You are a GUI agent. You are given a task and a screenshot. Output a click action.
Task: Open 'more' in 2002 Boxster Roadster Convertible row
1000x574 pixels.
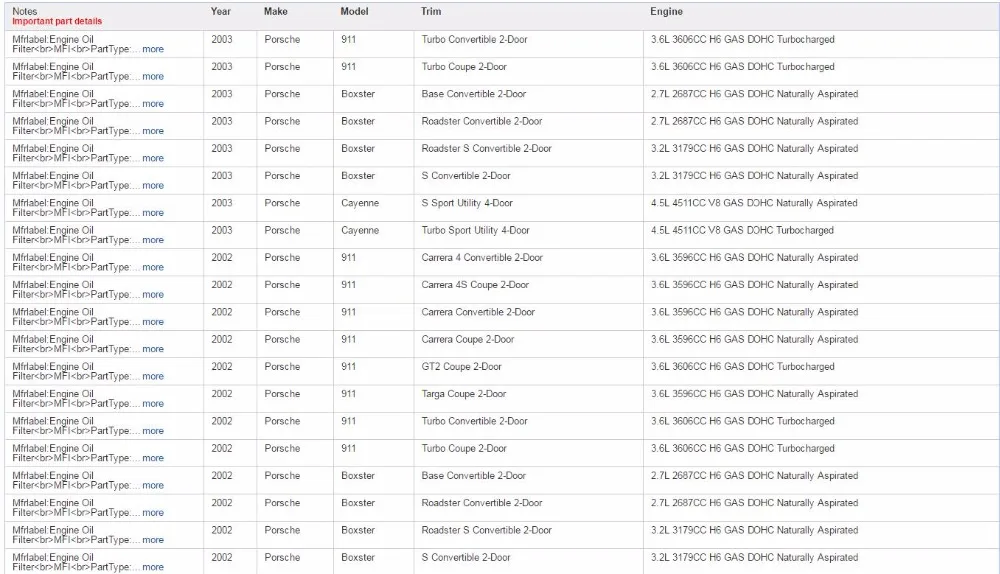point(153,513)
